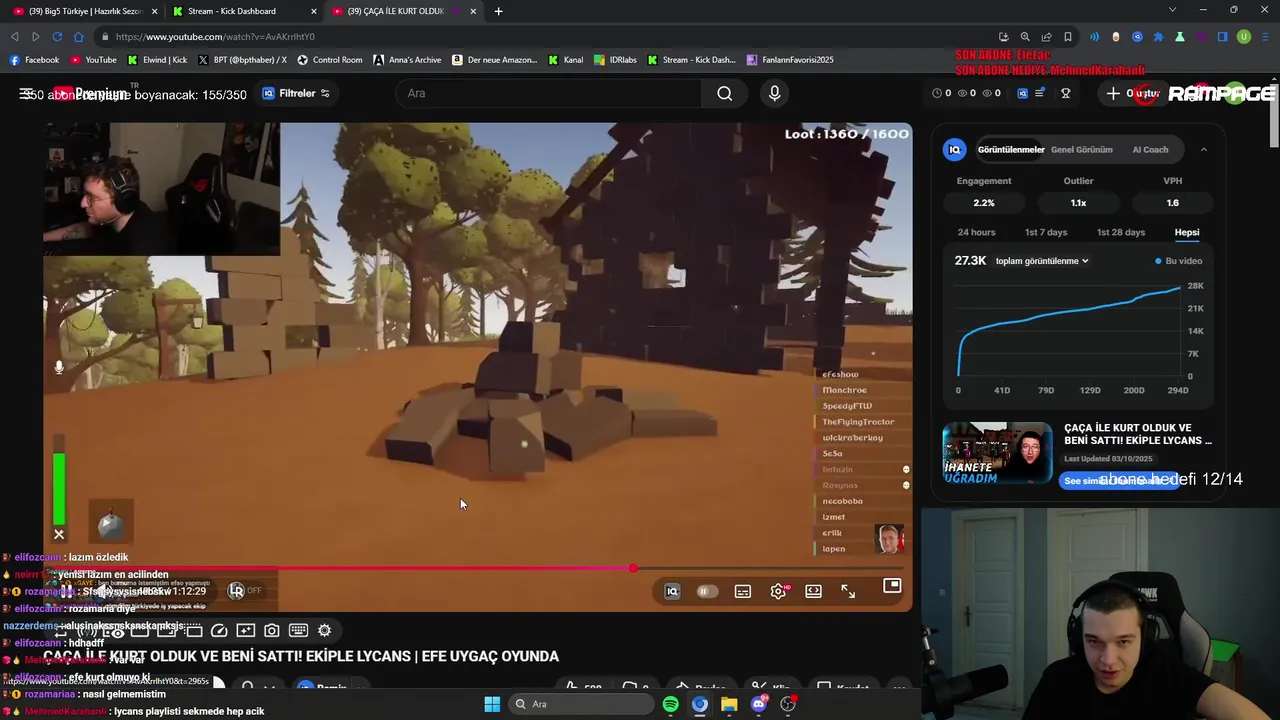
Task: Open the vidIQ Filtreler filter button
Action: (296, 93)
